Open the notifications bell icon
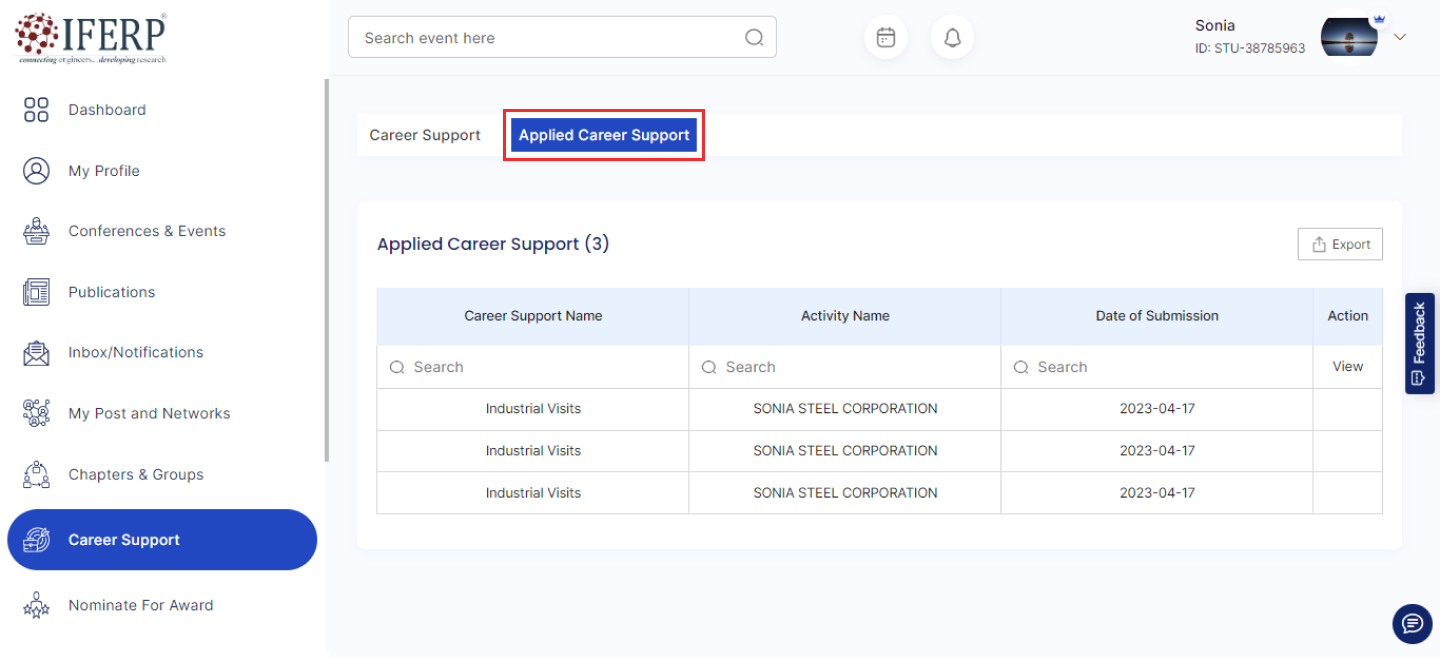The width and height of the screenshot is (1440, 658). 952,38
